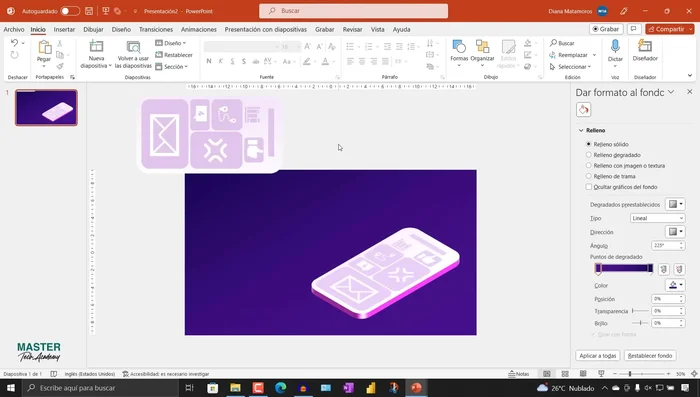Open the Diseñador panel icon
This screenshot has width=700, height=397.
click(645, 46)
